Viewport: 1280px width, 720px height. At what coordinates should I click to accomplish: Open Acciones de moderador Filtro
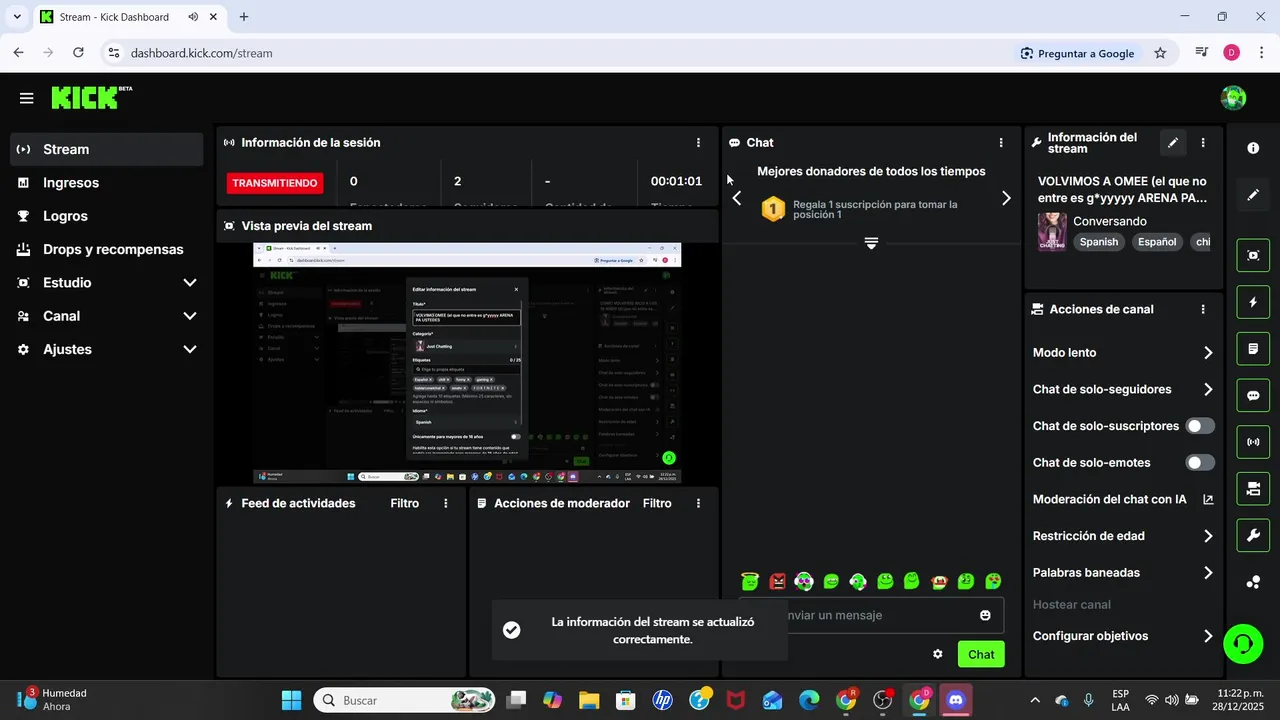pyautogui.click(x=657, y=503)
